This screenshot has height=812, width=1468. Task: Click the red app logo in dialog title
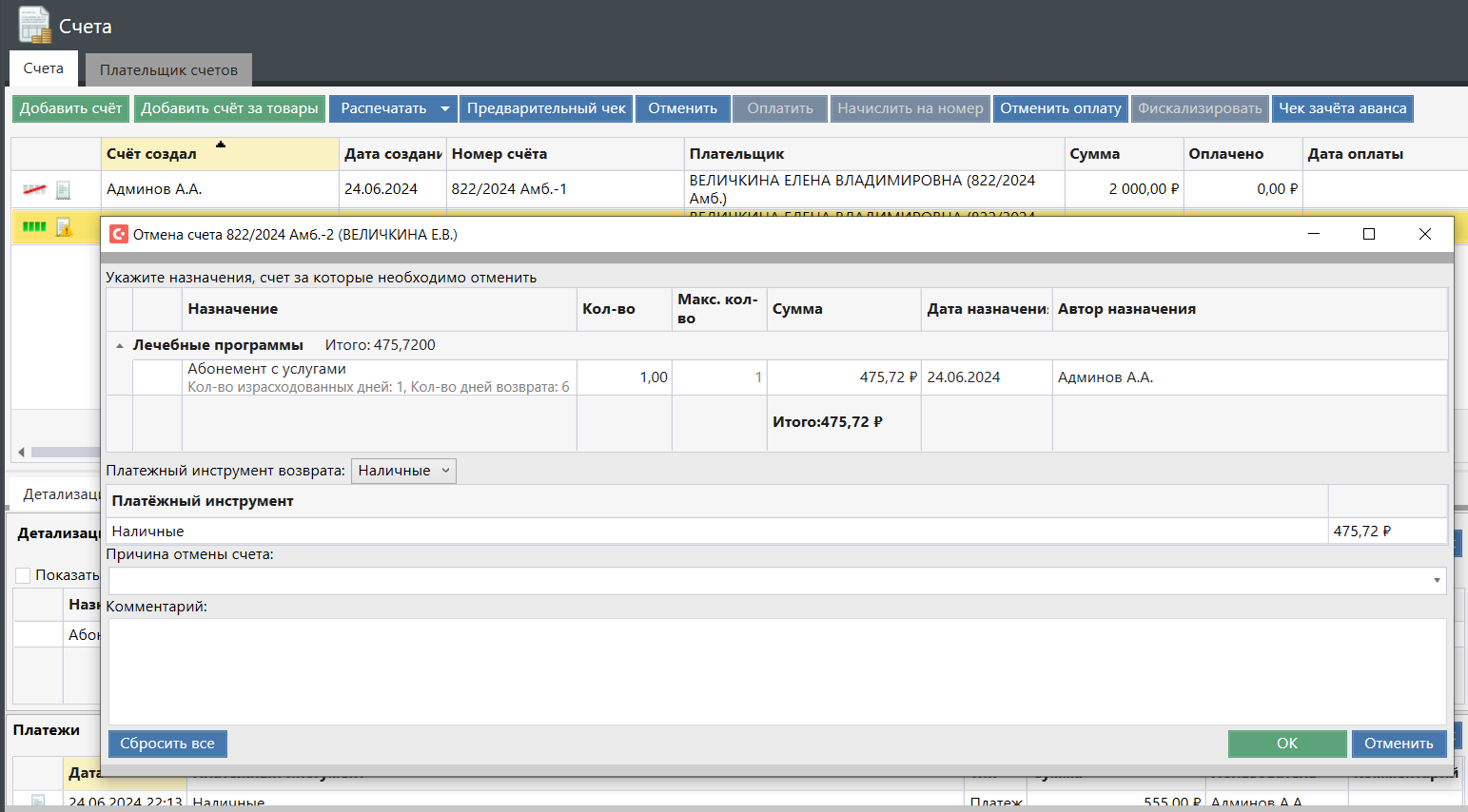point(119,235)
